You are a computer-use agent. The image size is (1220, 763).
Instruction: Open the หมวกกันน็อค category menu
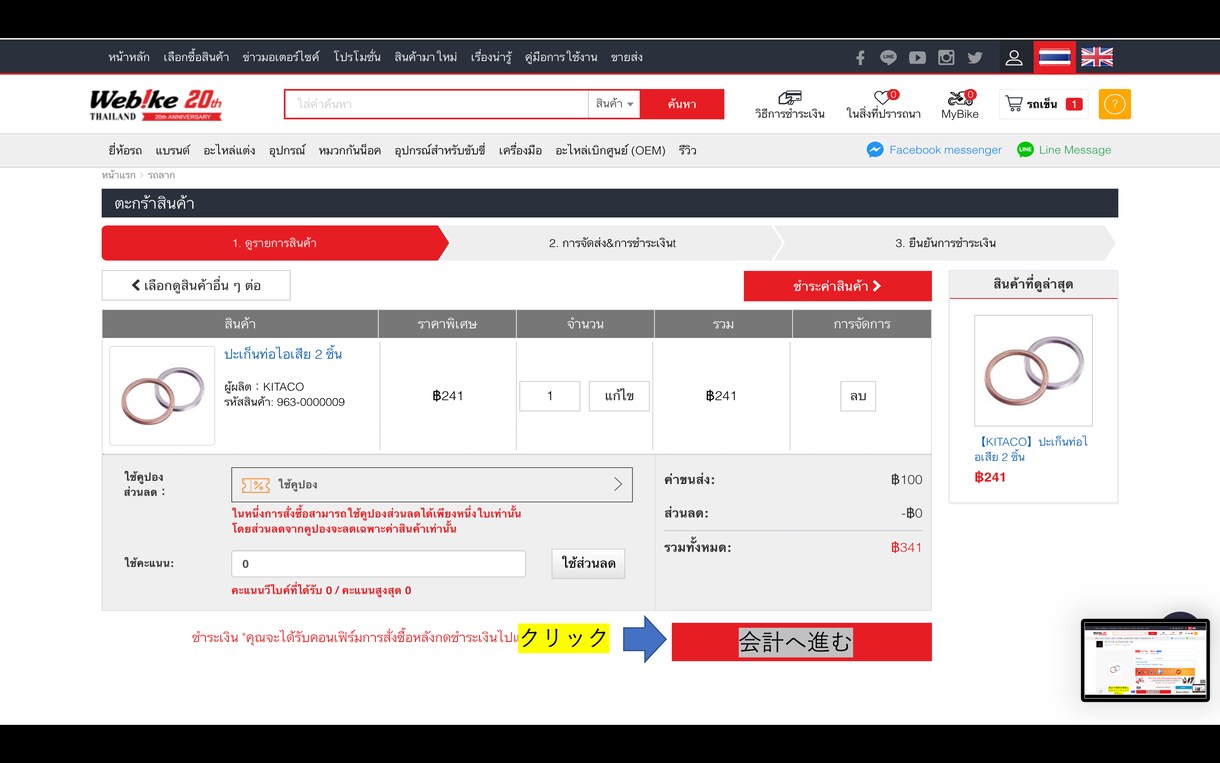click(x=349, y=150)
